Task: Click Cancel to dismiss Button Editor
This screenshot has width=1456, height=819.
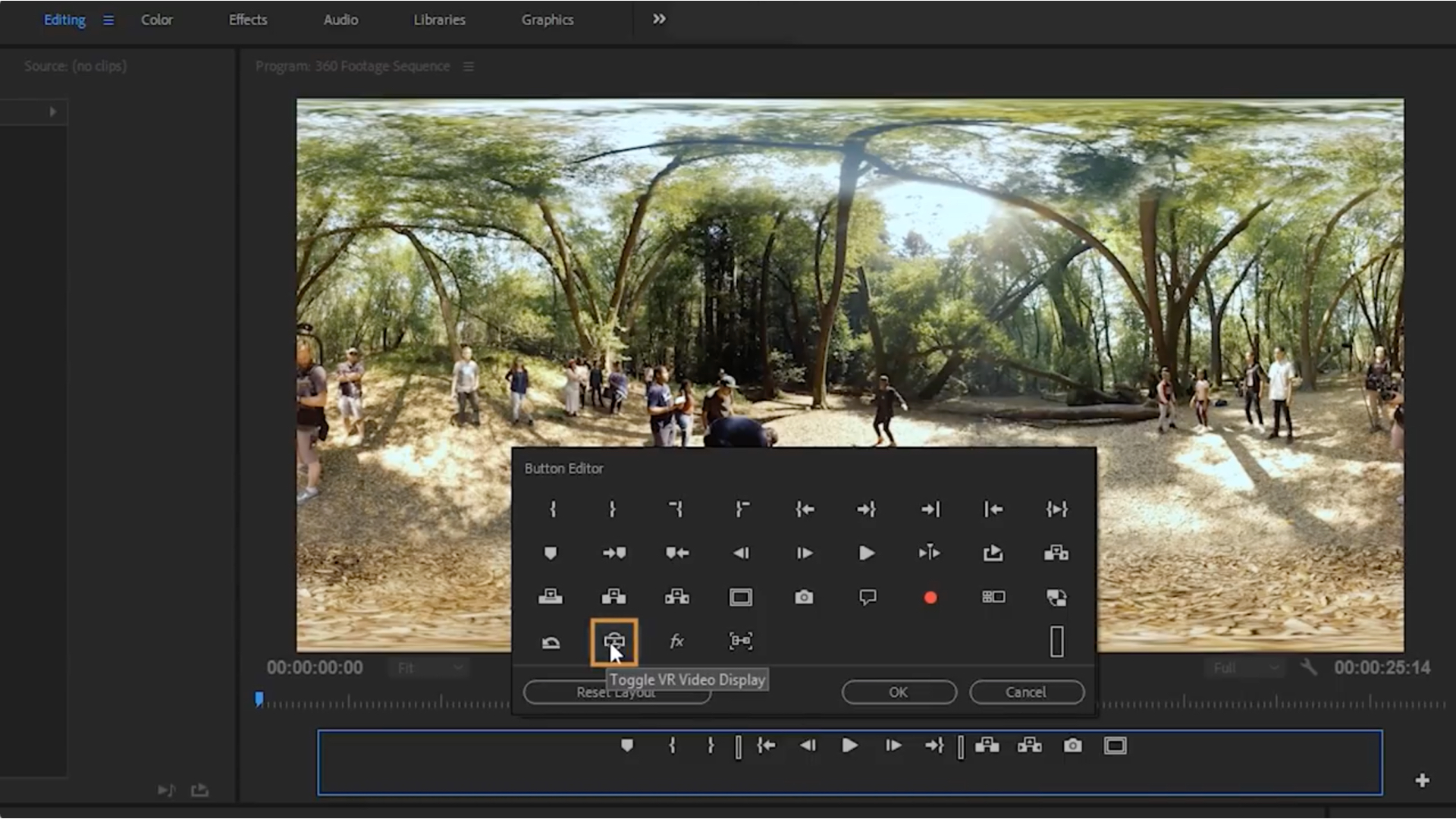Action: (1026, 692)
